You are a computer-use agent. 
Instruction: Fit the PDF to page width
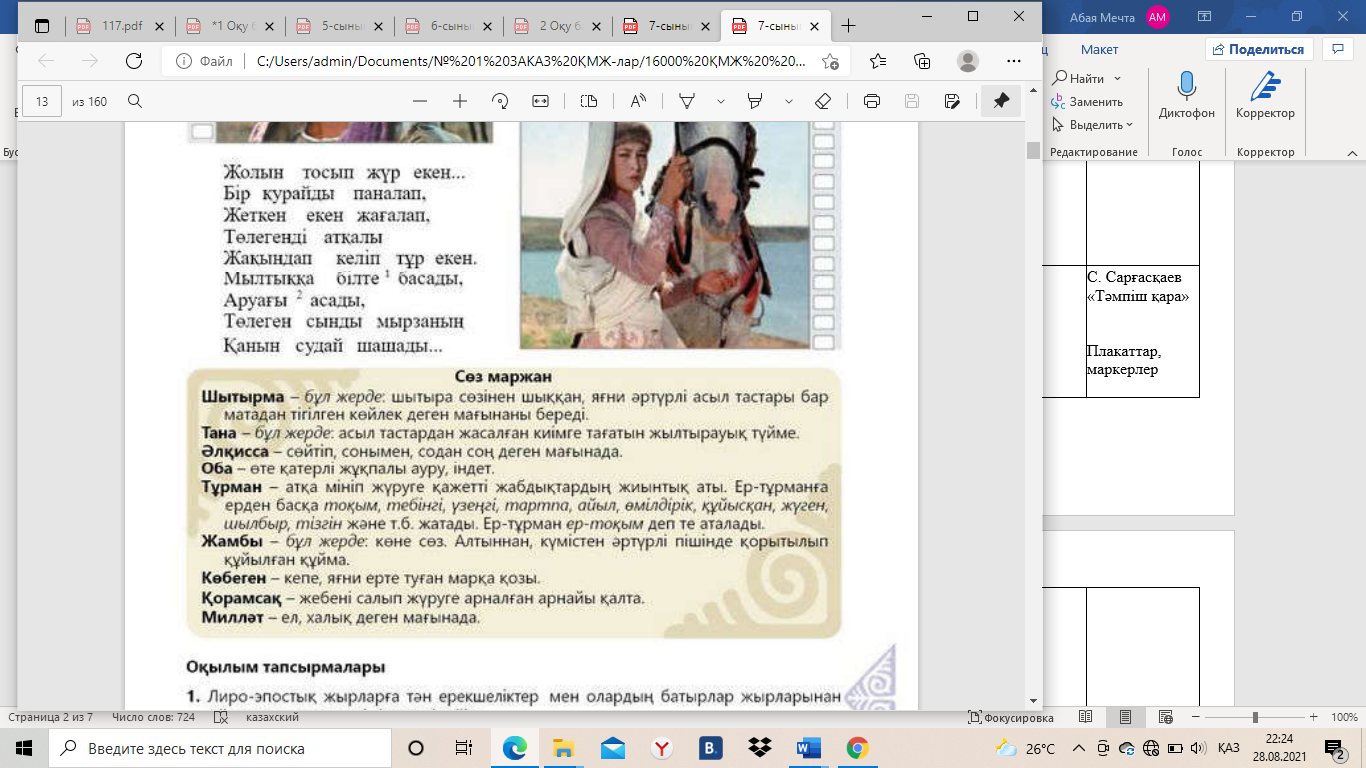click(541, 101)
